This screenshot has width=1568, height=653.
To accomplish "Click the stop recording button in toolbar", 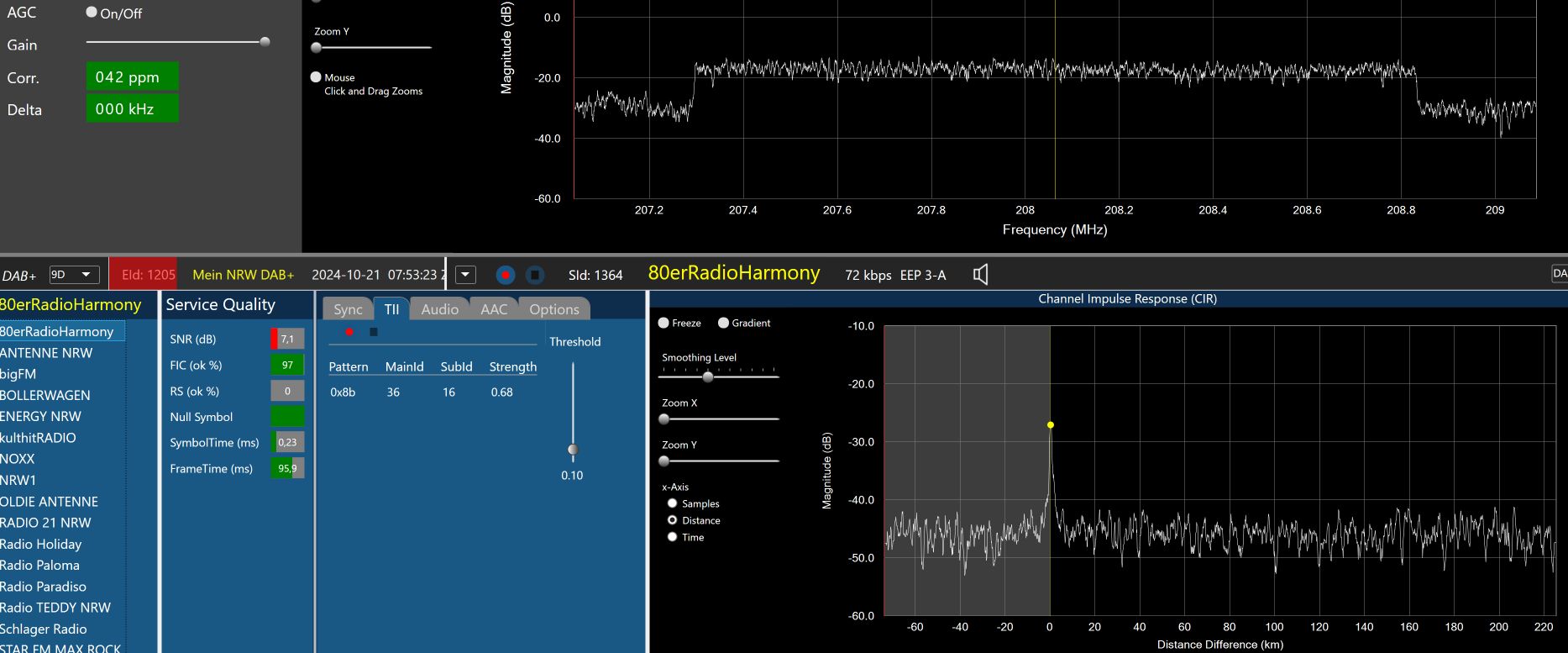I will [535, 275].
